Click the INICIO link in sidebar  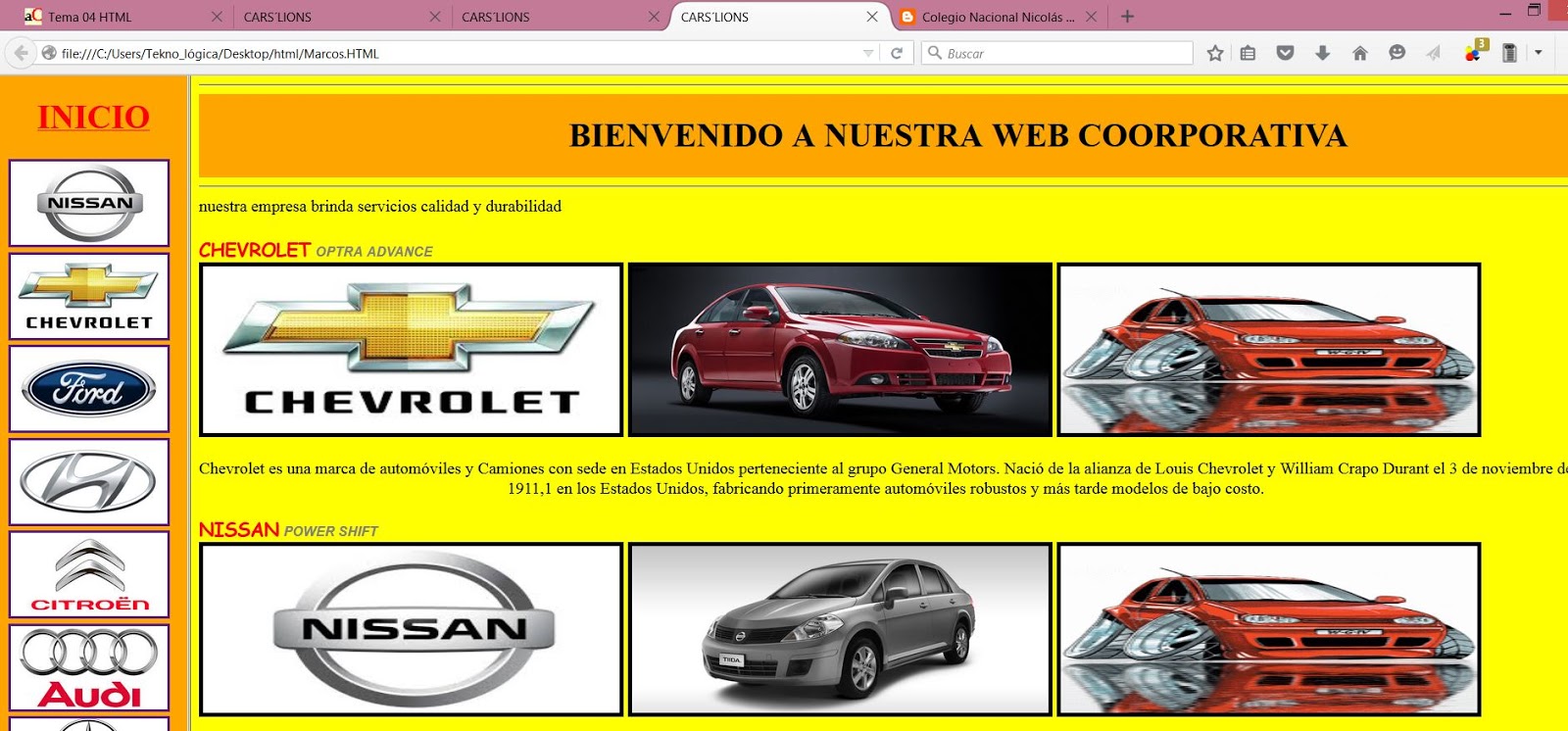(93, 117)
